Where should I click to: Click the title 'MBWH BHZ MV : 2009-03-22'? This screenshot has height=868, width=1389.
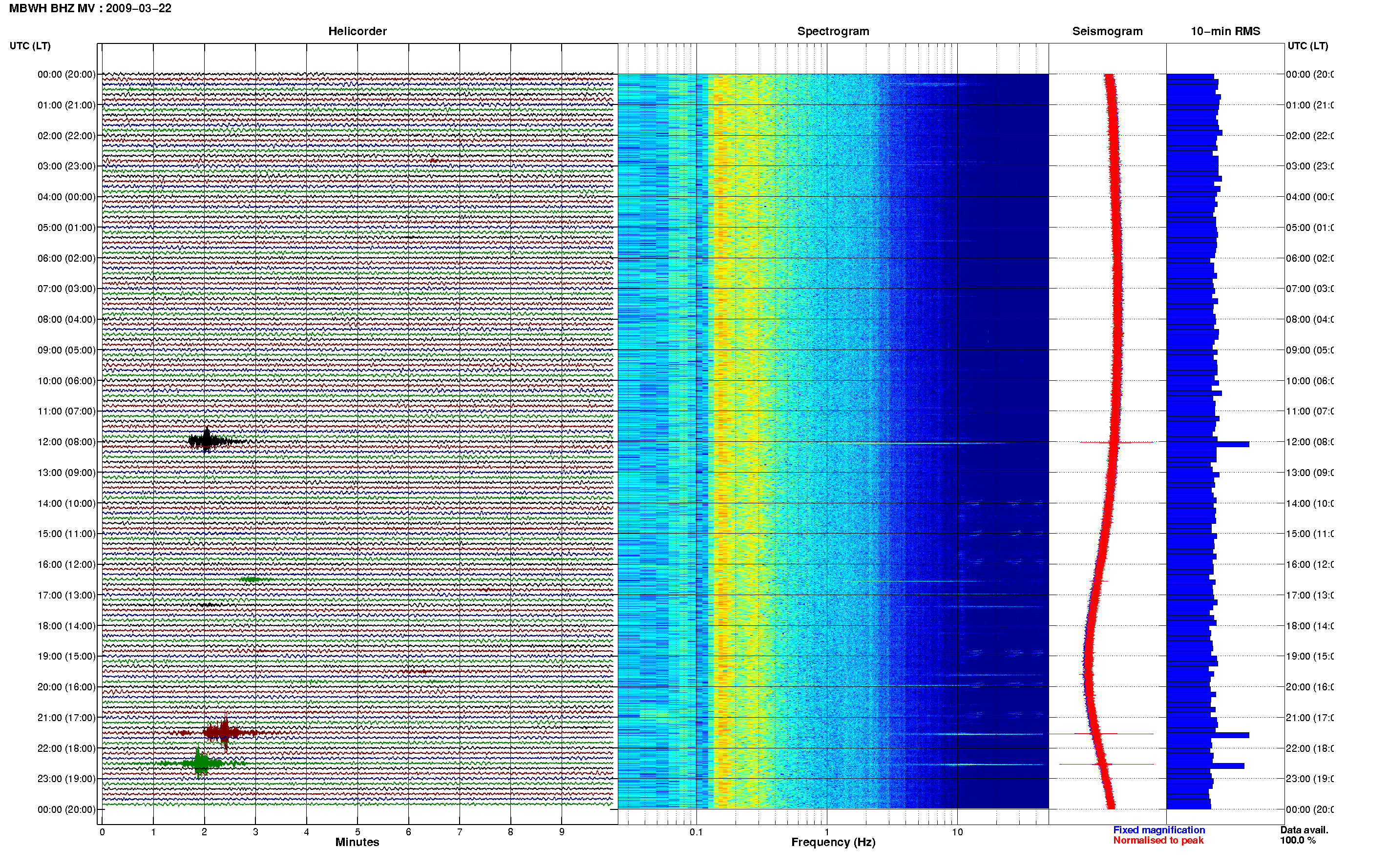coord(90,9)
